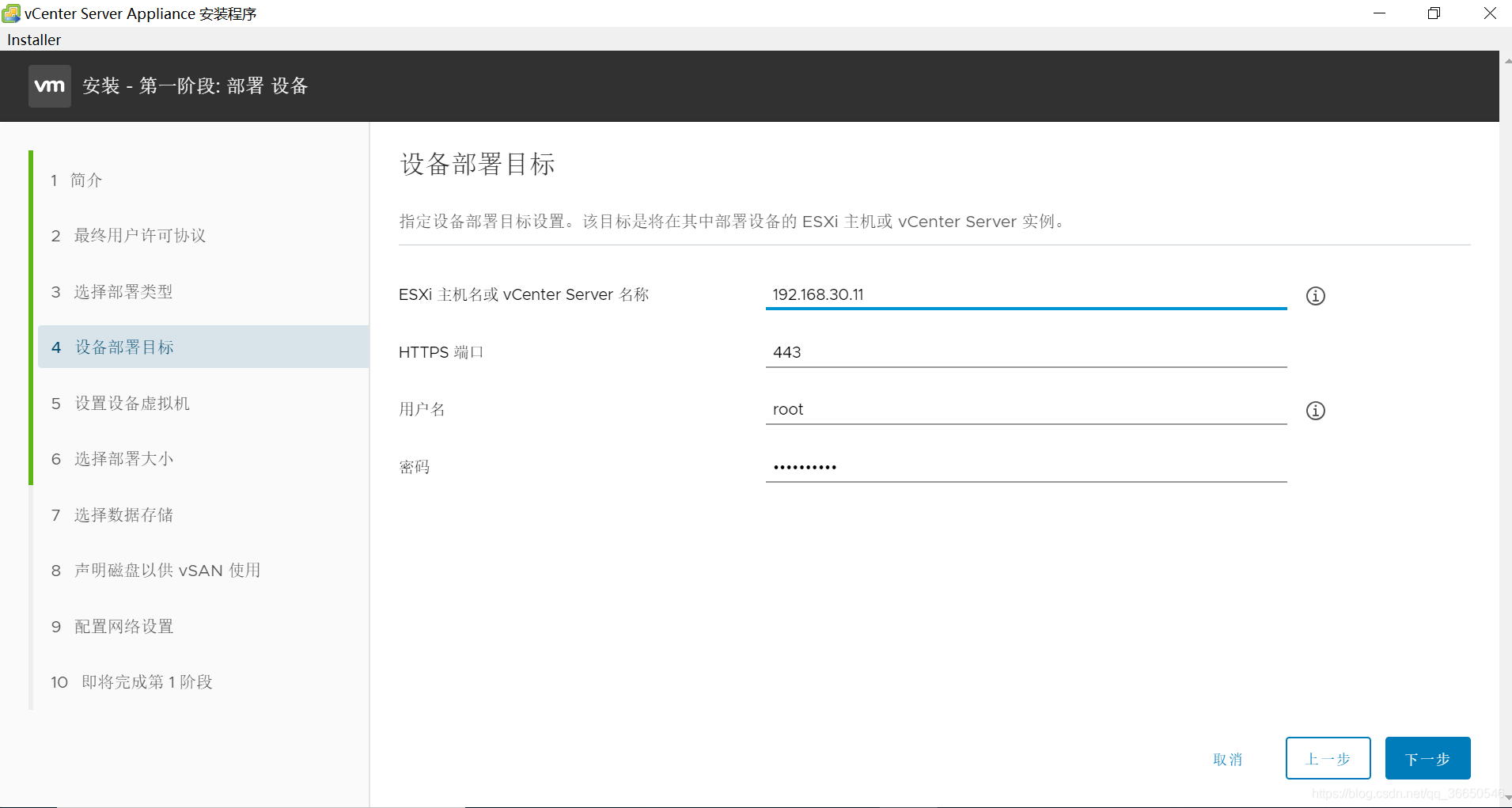
Task: Click the 设备部署目标 page heading
Action: click(477, 164)
